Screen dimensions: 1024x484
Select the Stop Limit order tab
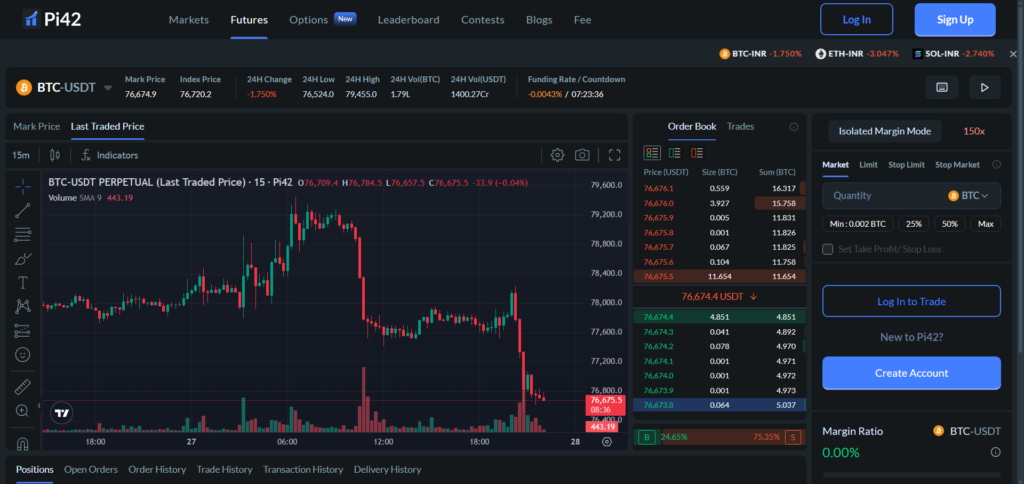906,165
